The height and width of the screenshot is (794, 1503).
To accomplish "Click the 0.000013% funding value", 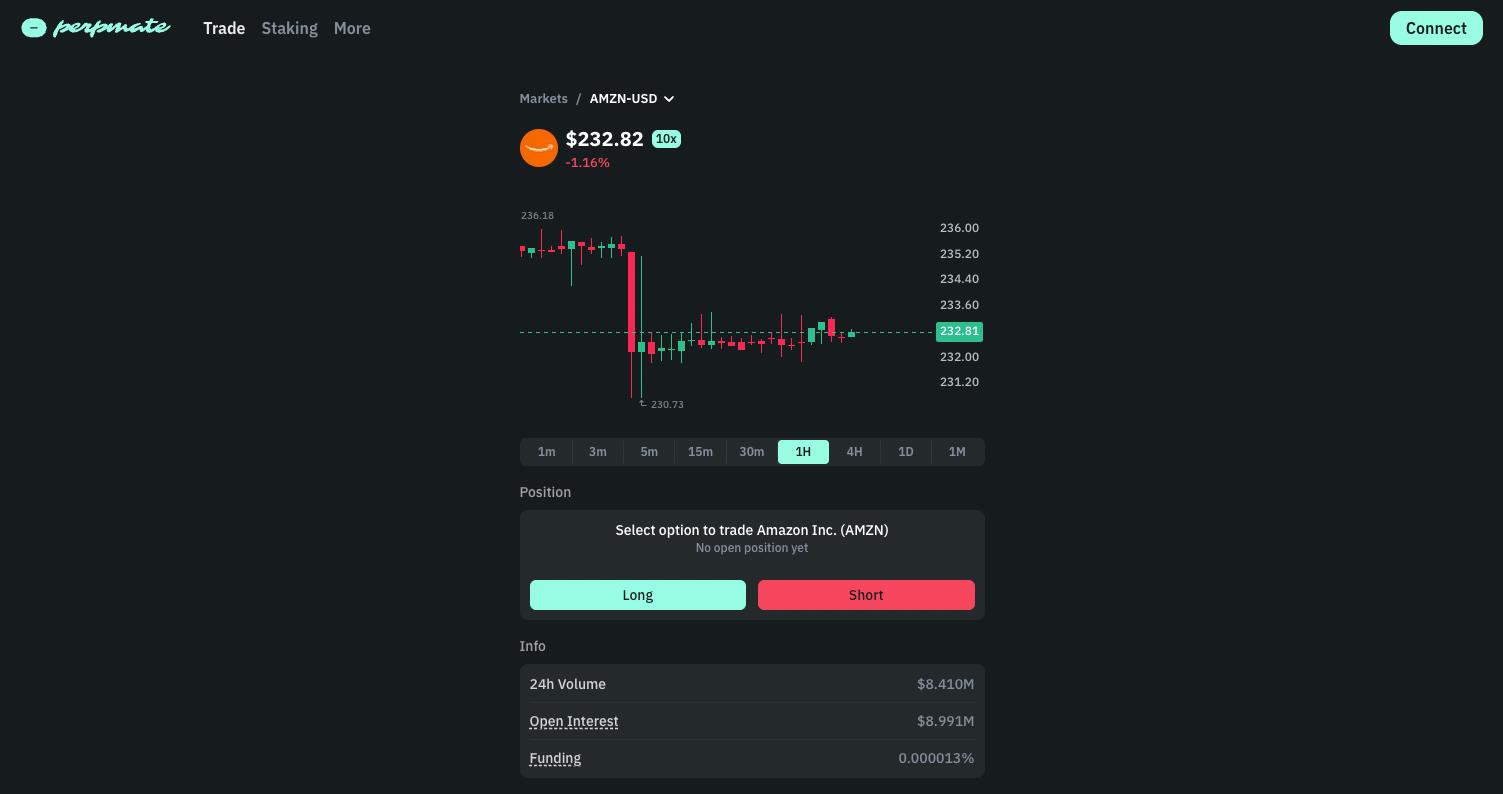I will coord(936,758).
